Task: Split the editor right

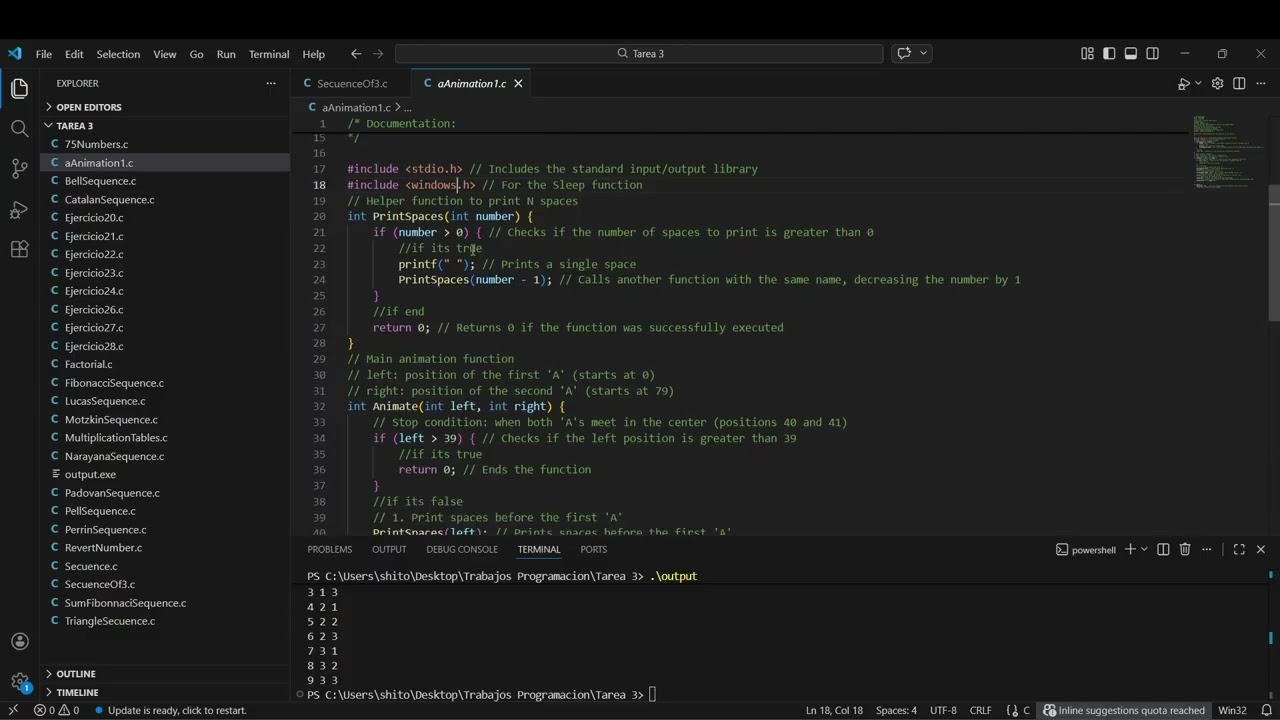Action: click(x=1239, y=84)
